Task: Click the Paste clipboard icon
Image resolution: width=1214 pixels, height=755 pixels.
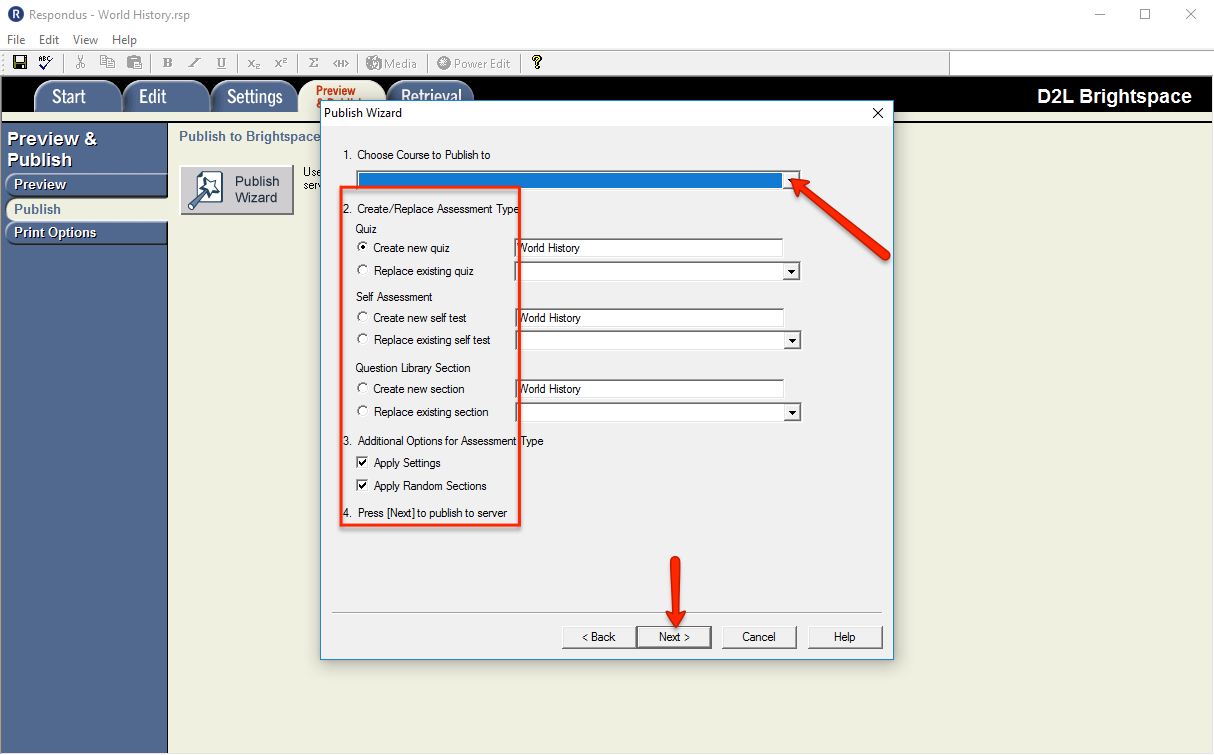Action: point(134,63)
